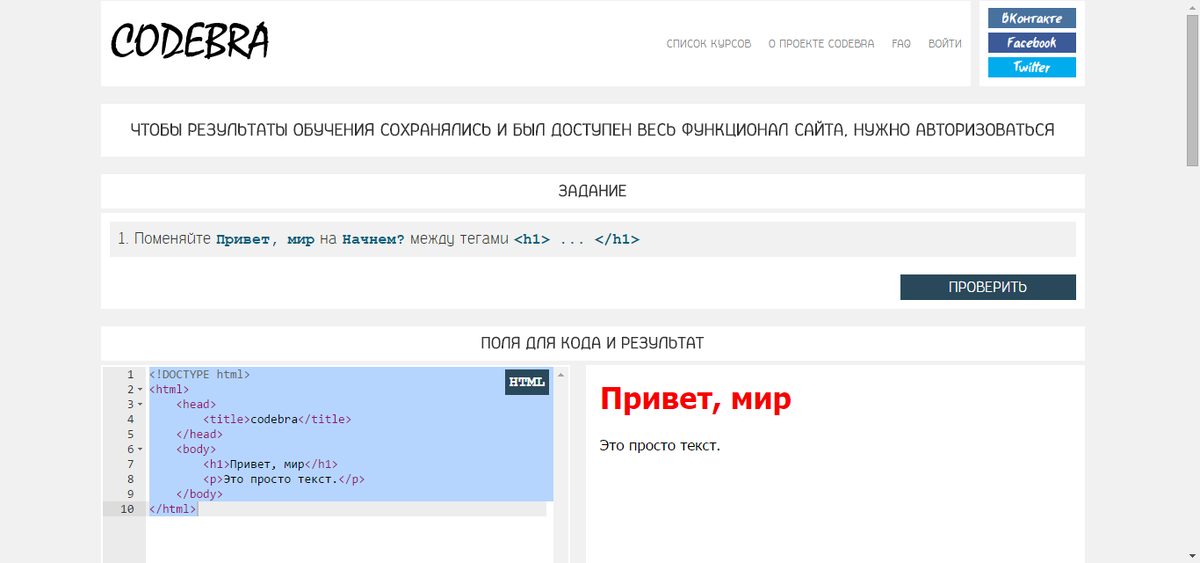Click the <!DOCTYPE html> code line
This screenshot has width=1200, height=563.
[x=199, y=374]
